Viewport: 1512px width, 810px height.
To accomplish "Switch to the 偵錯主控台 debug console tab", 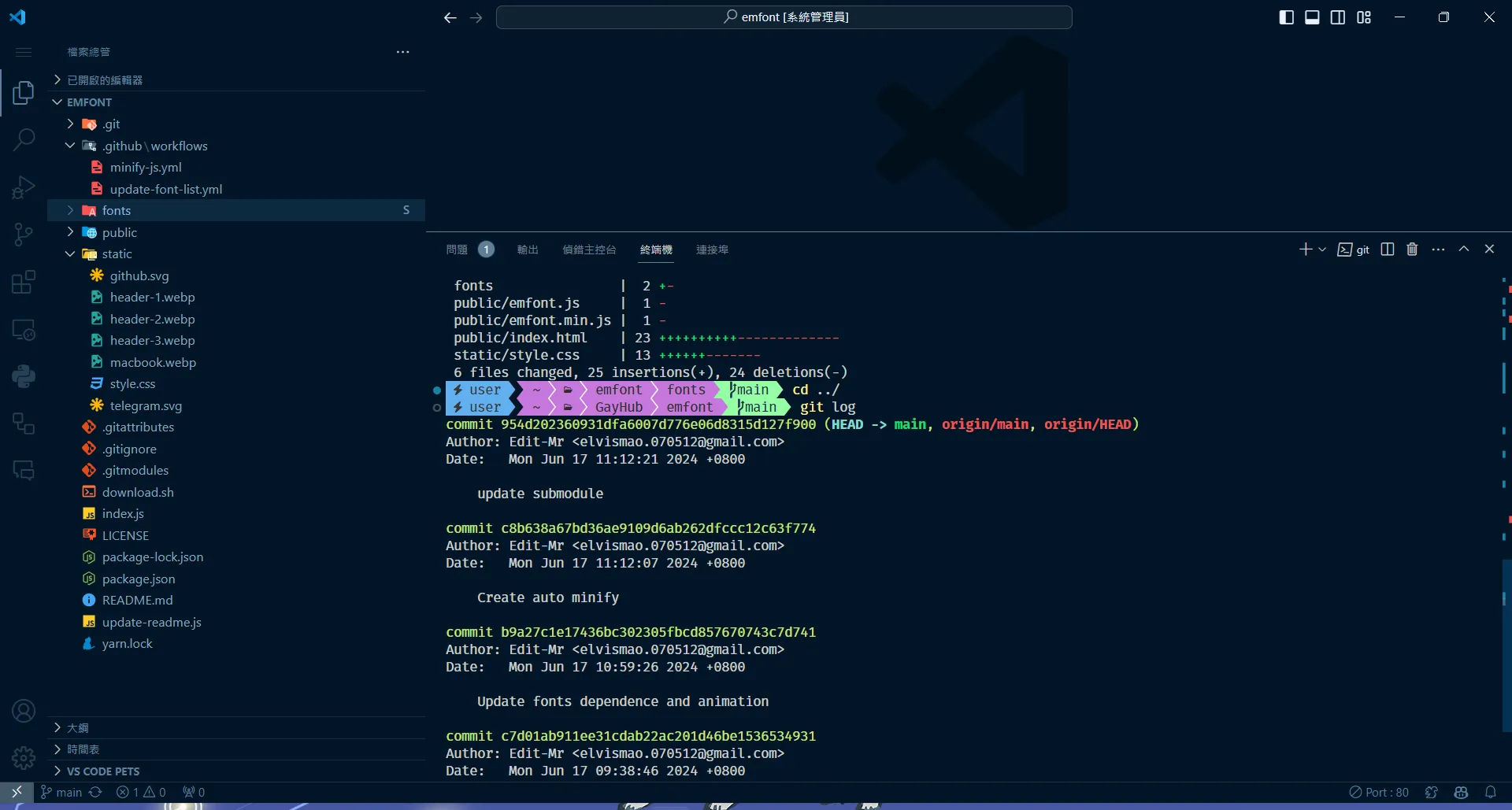I will [x=589, y=250].
